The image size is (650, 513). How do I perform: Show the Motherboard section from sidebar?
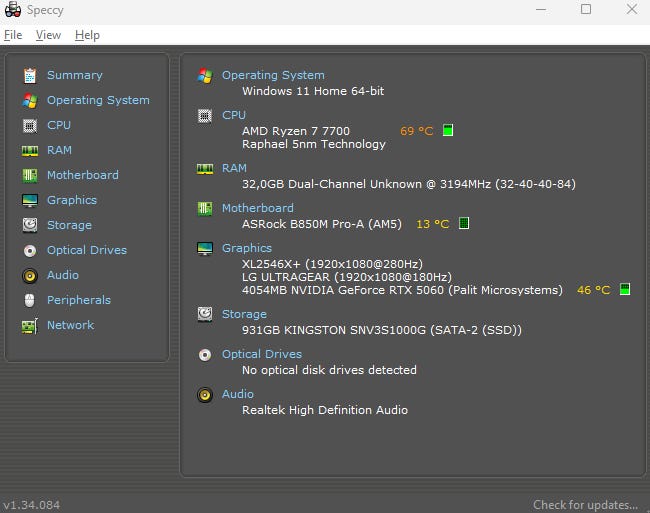point(83,175)
